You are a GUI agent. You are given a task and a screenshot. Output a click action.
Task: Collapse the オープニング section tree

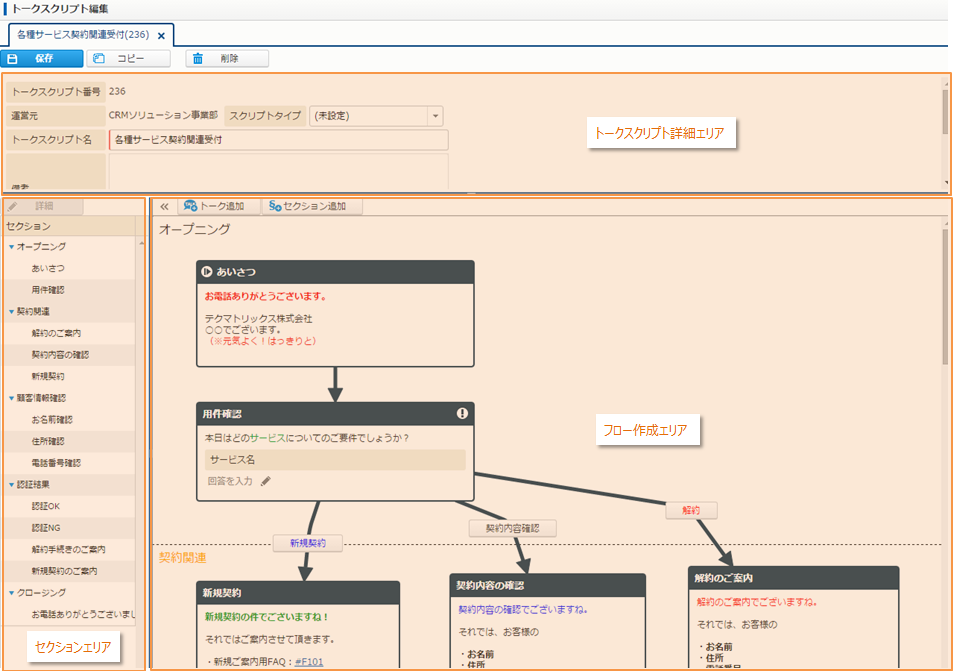(11, 246)
